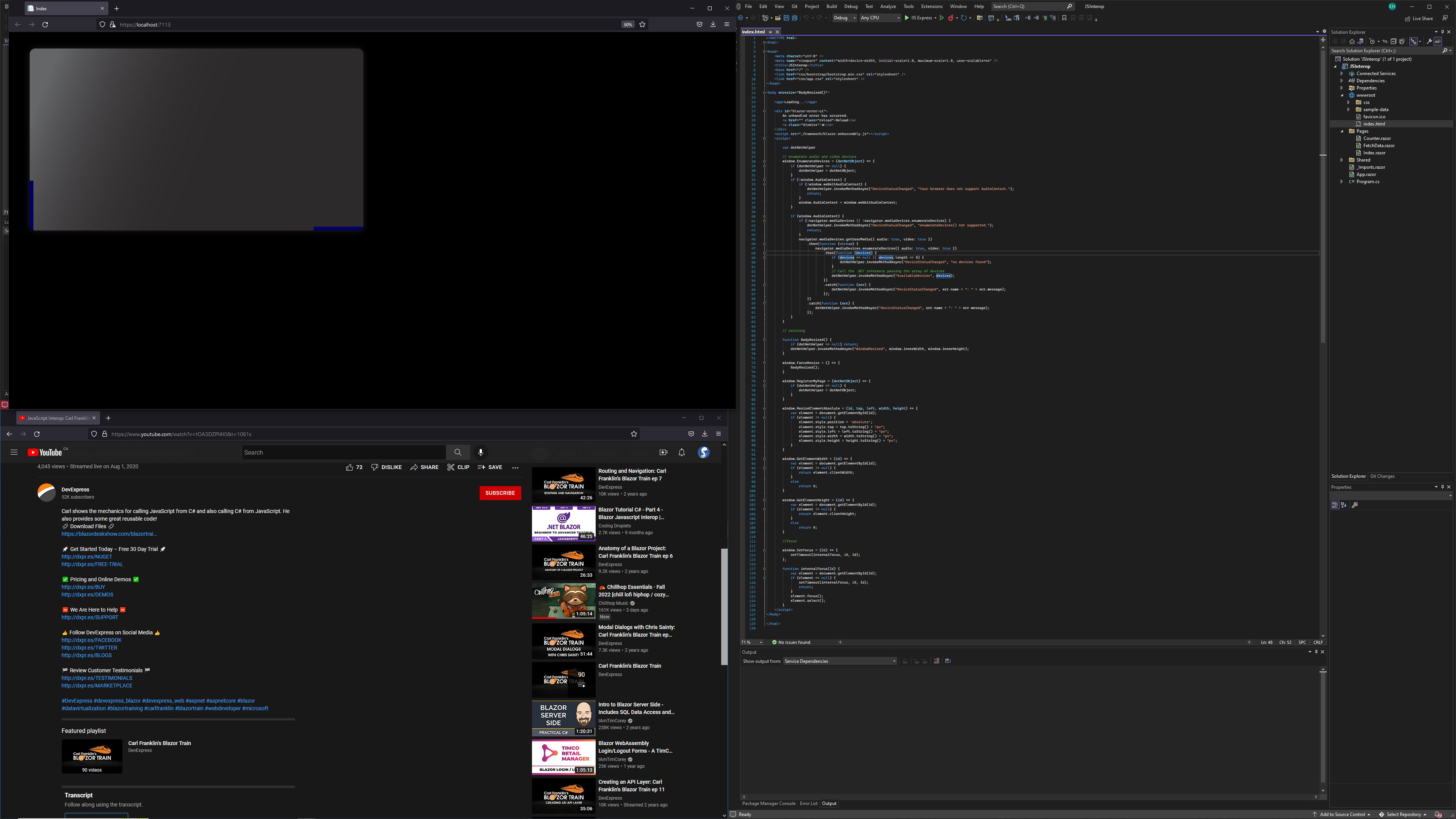This screenshot has height=819, width=1456.
Task: Open the Debug configuration dropdown
Action: click(x=845, y=18)
